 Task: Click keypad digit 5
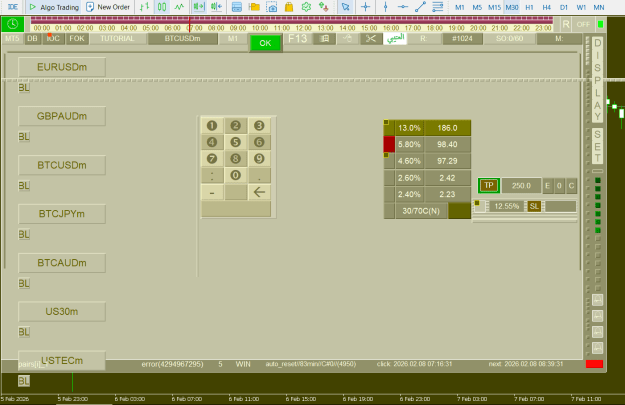click(x=236, y=142)
